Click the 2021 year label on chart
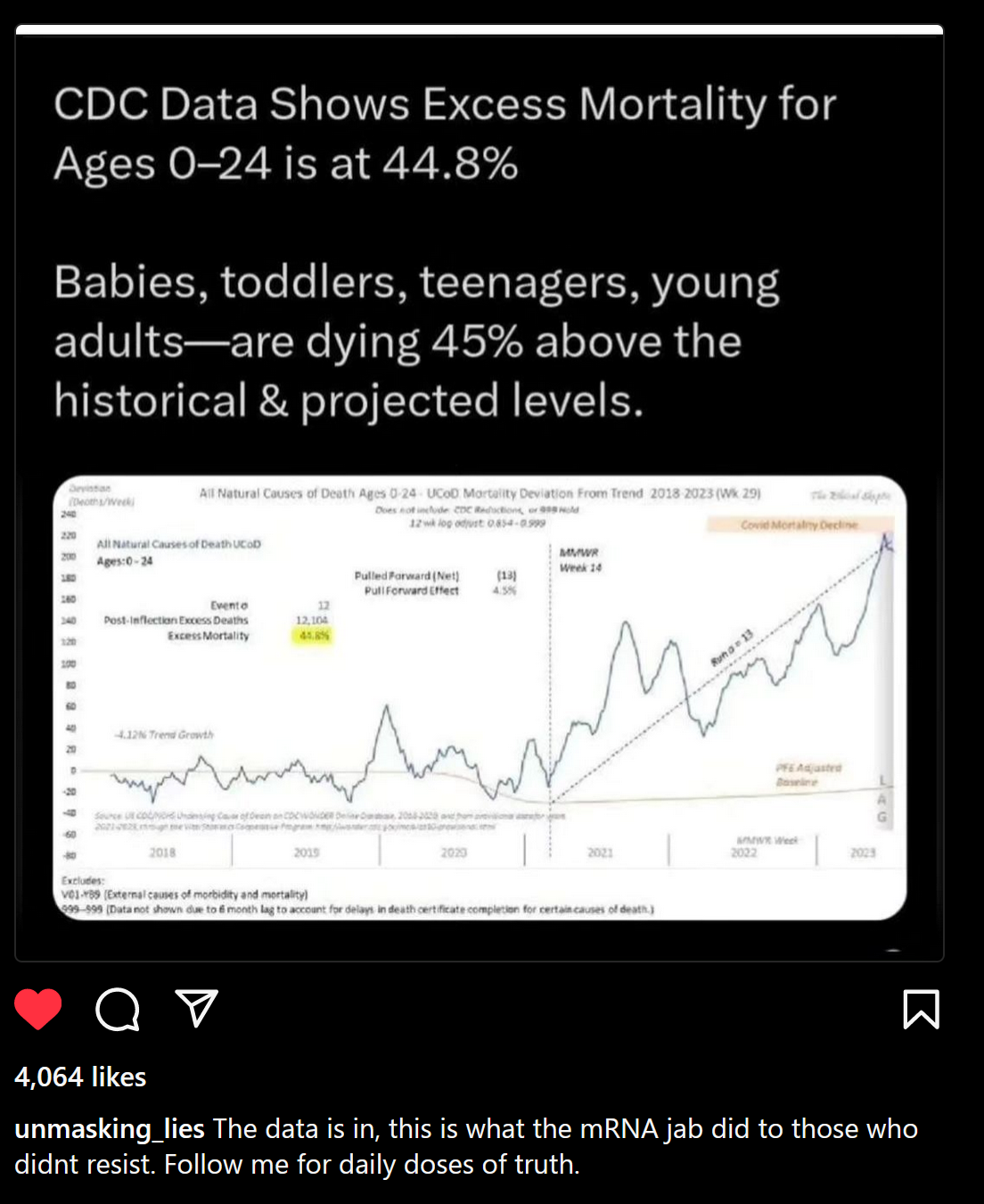The width and height of the screenshot is (984, 1204). (600, 853)
